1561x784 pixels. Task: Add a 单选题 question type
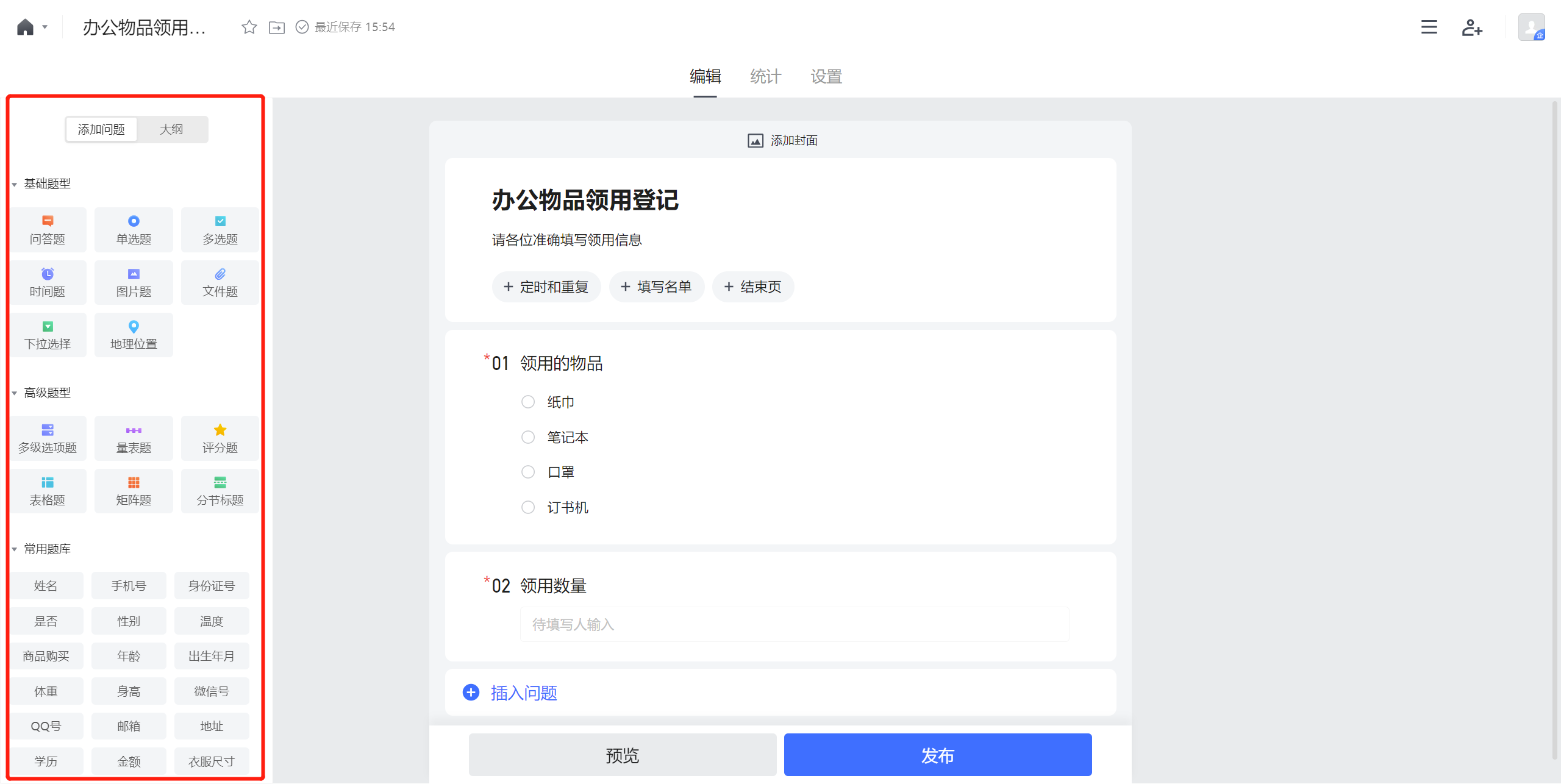tap(134, 230)
